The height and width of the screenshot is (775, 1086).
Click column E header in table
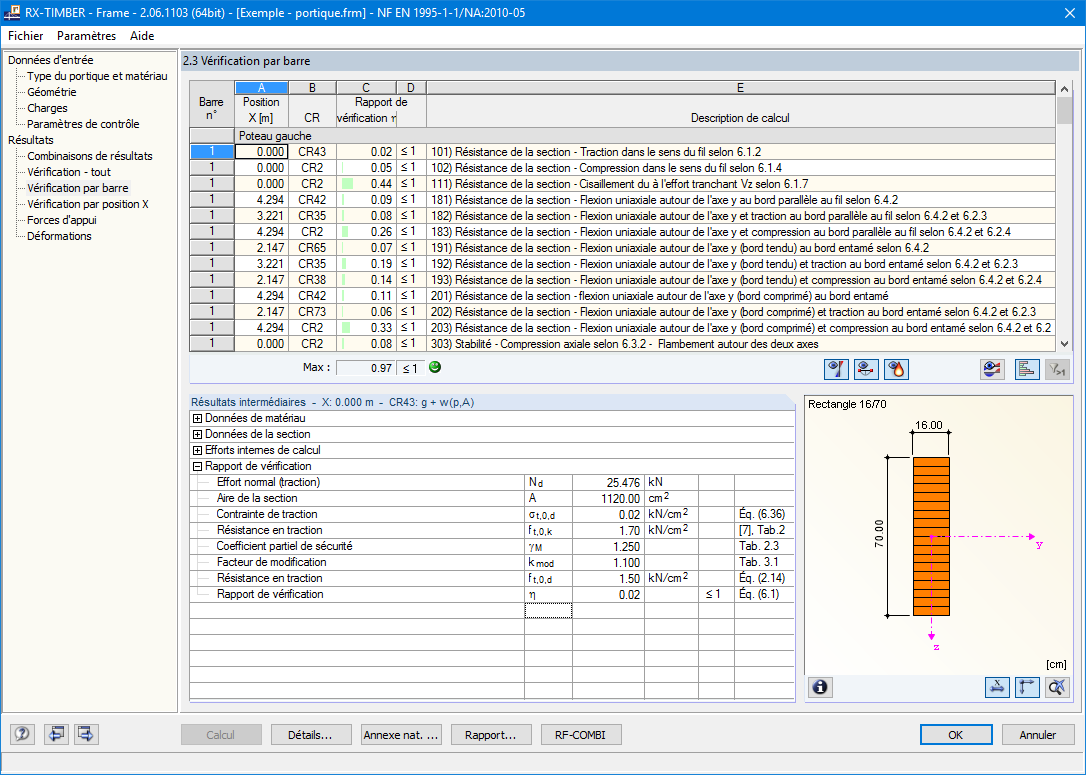[x=740, y=88]
